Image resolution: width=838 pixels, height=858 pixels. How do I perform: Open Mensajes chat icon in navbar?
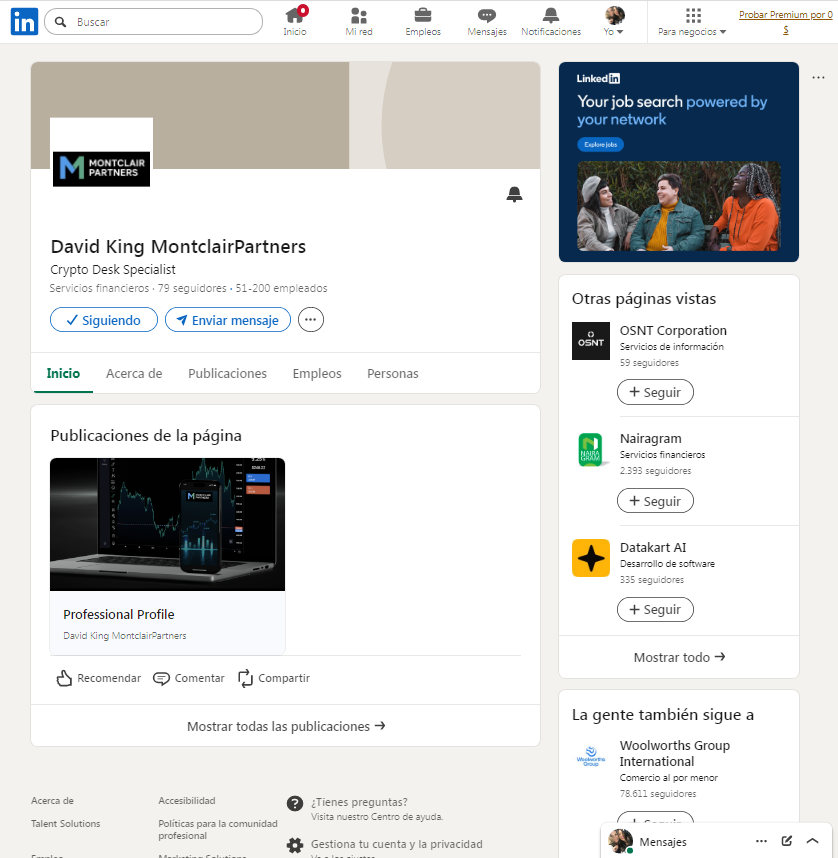coord(487,22)
